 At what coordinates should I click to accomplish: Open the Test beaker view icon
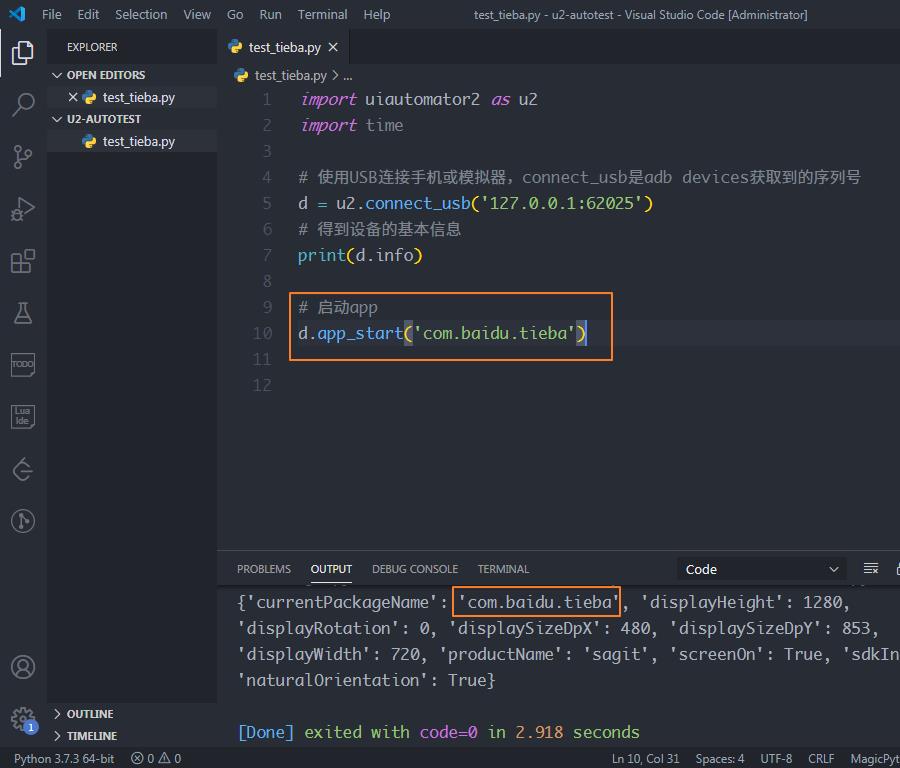point(22,313)
